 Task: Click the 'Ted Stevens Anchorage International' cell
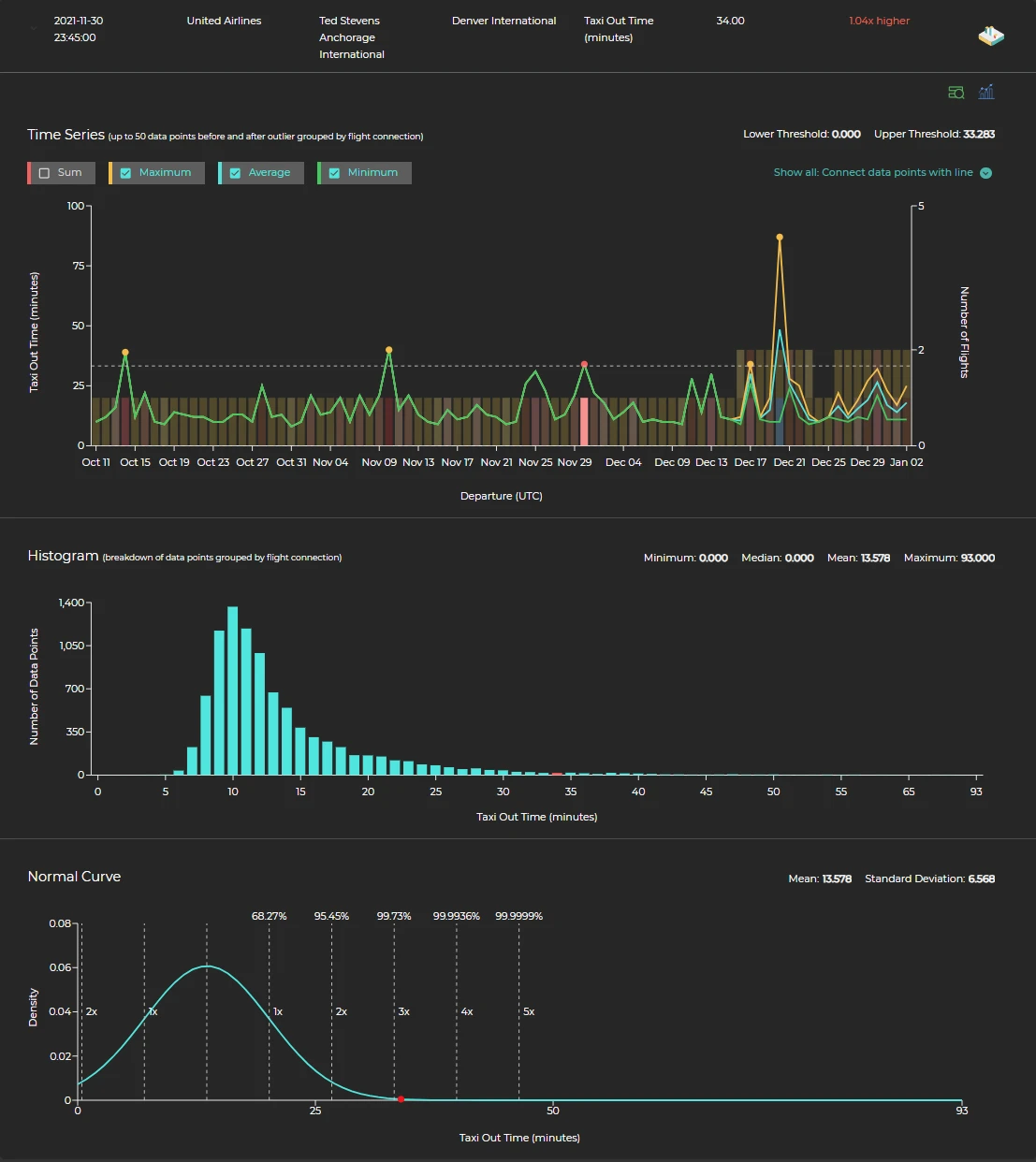[x=352, y=37]
